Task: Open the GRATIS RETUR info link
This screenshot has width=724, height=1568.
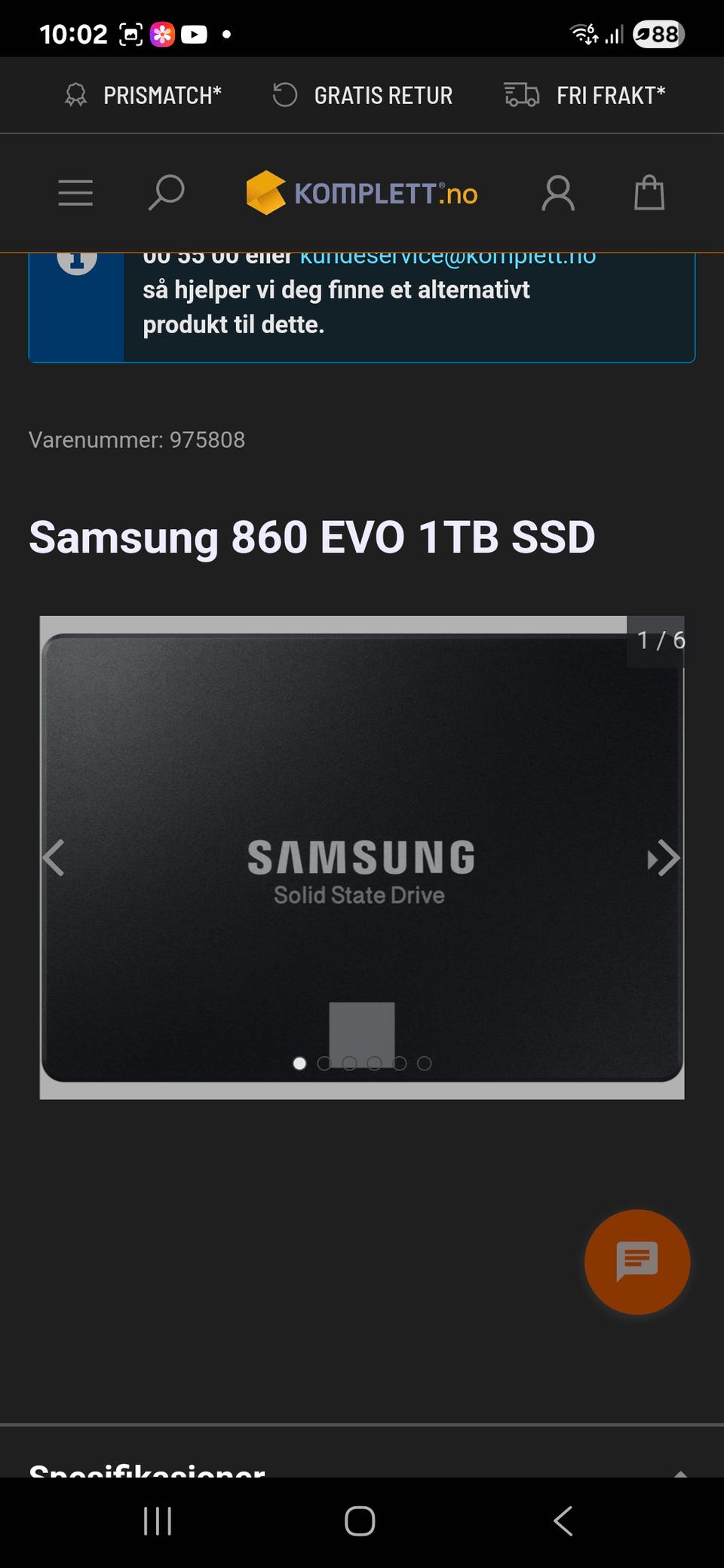Action: pos(362,95)
